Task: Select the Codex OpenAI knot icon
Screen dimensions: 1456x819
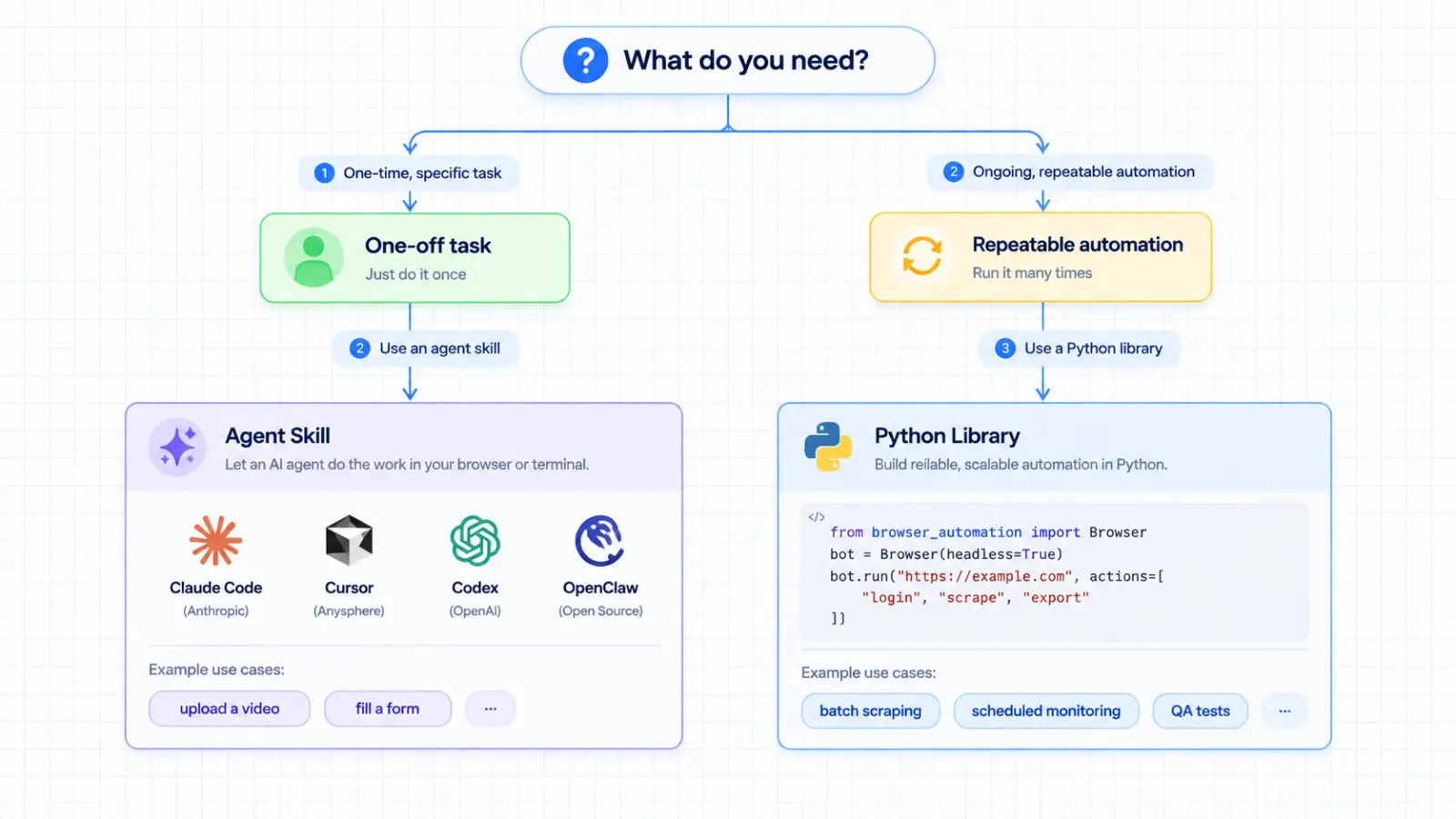Action: (x=475, y=541)
